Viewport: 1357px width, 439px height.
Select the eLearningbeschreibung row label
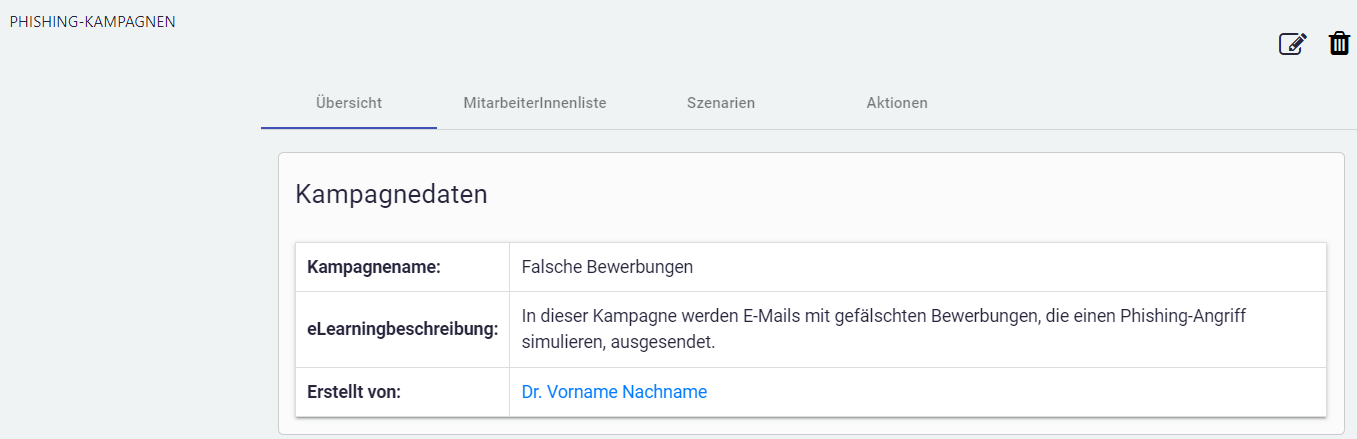pyautogui.click(x=402, y=329)
